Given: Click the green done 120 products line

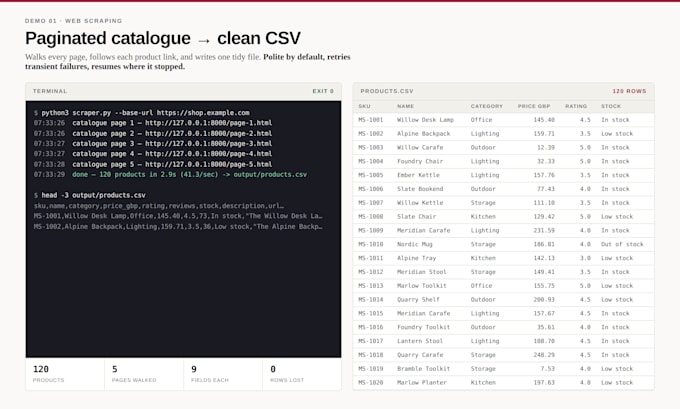Looking at the screenshot, I should point(170,175).
